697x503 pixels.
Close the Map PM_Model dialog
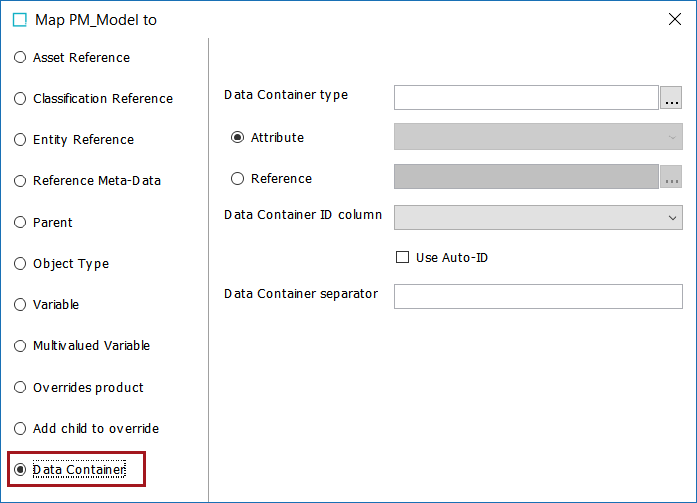pyautogui.click(x=674, y=19)
